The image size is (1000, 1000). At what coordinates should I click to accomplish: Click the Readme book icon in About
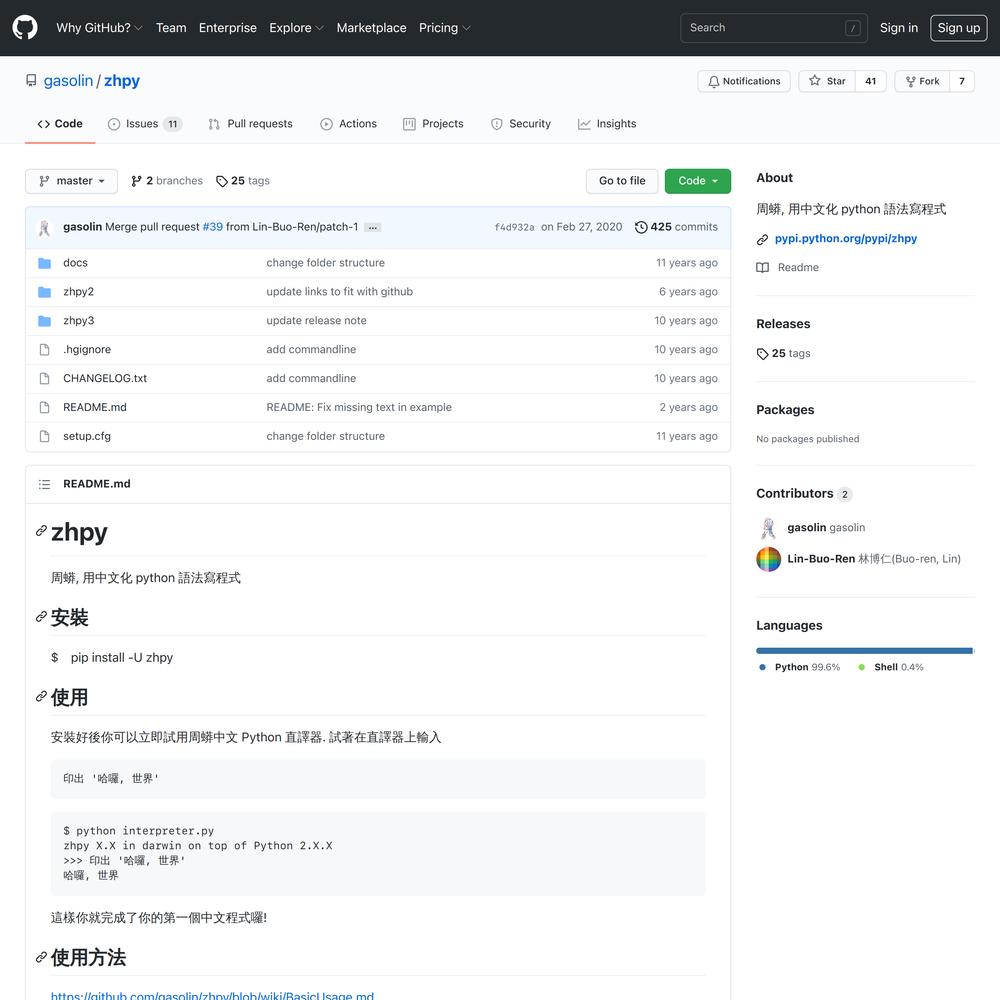point(762,268)
